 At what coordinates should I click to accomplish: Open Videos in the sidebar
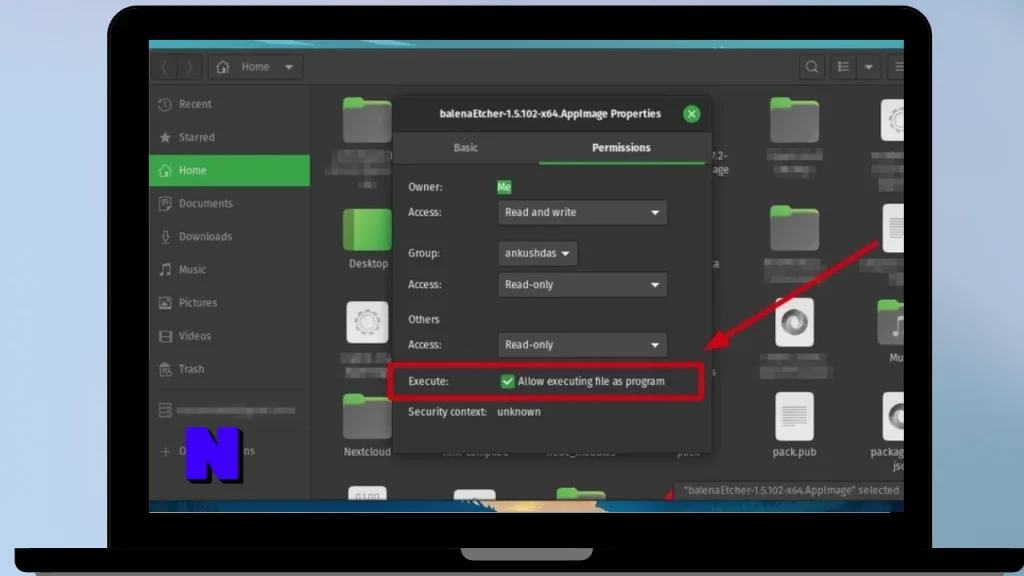point(229,336)
